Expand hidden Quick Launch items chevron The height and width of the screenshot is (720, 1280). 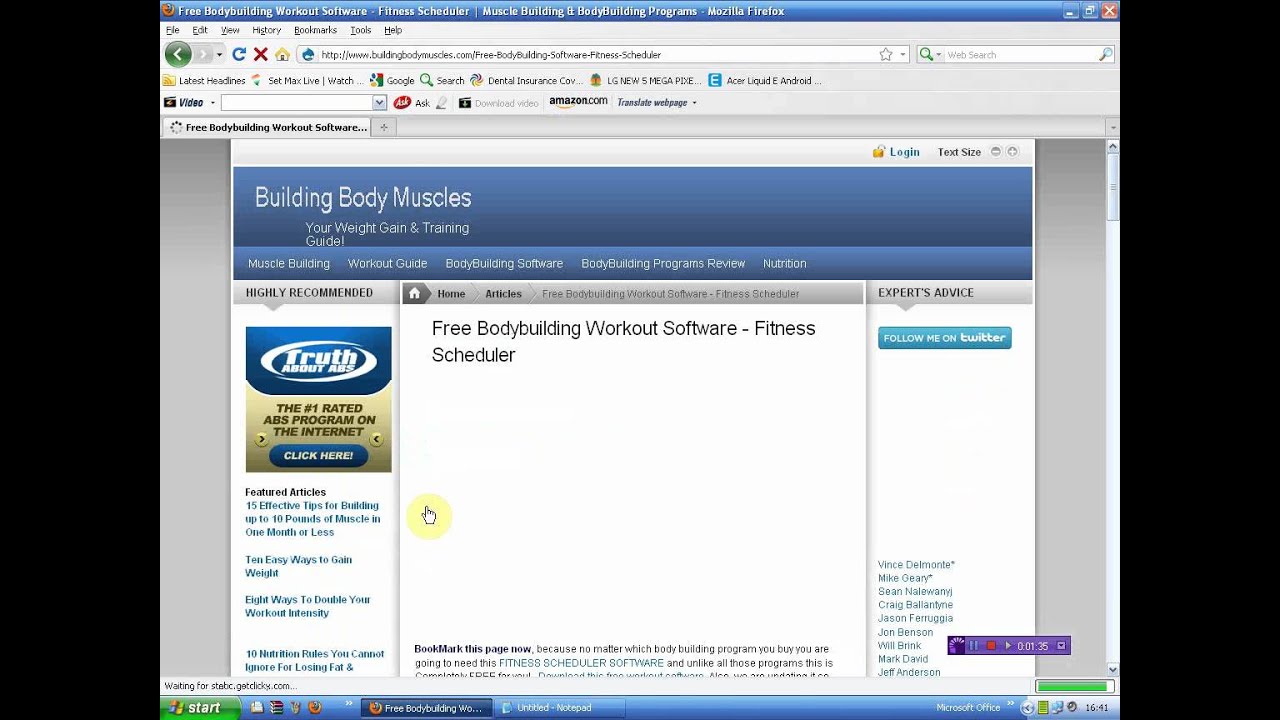click(349, 704)
